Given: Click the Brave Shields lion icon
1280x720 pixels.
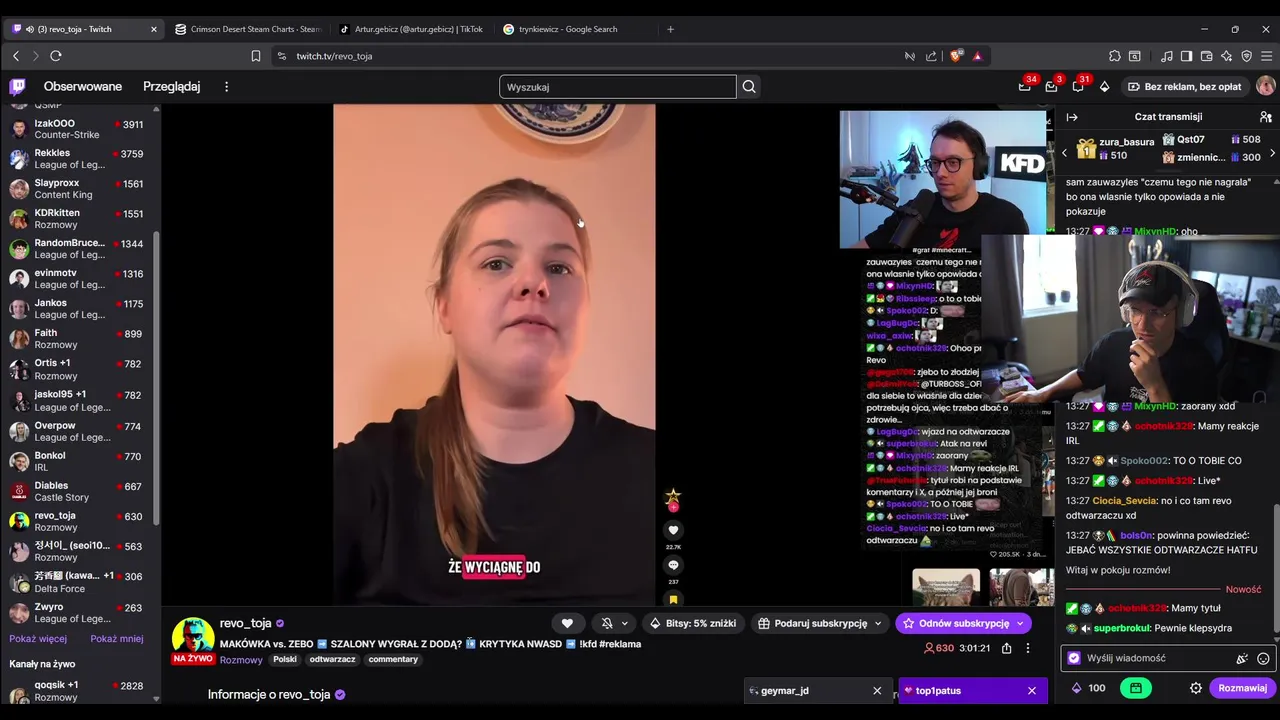Looking at the screenshot, I should tap(956, 56).
